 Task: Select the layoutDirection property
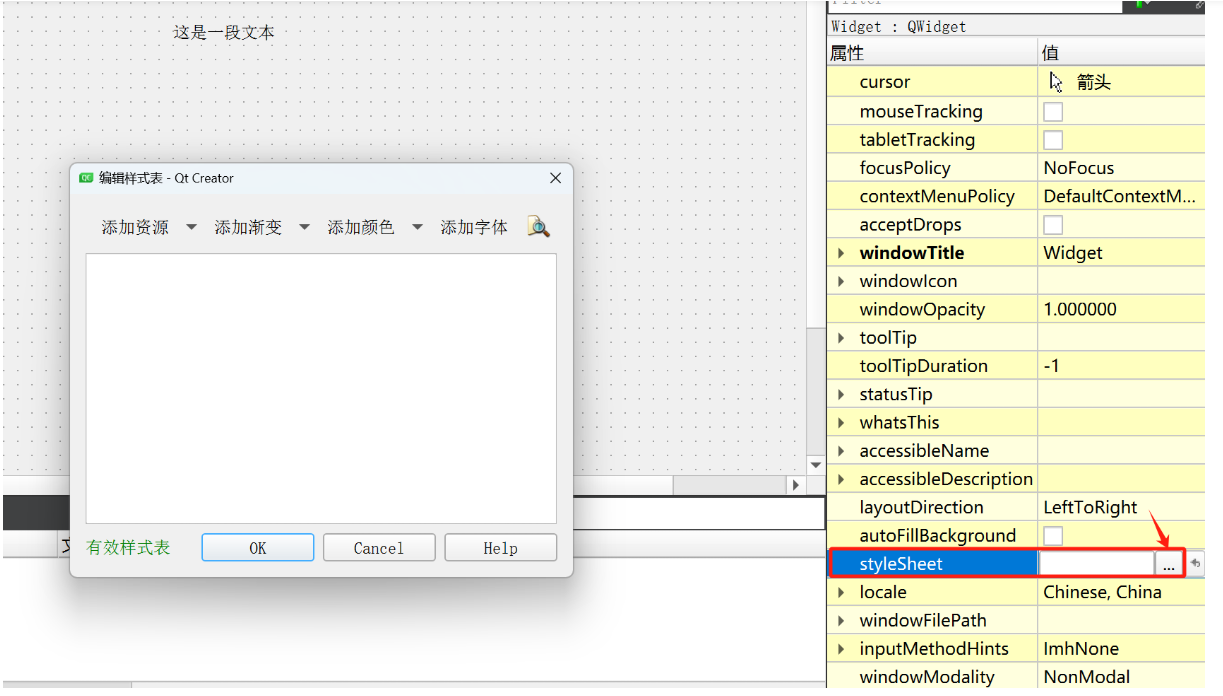pyautogui.click(x=921, y=507)
